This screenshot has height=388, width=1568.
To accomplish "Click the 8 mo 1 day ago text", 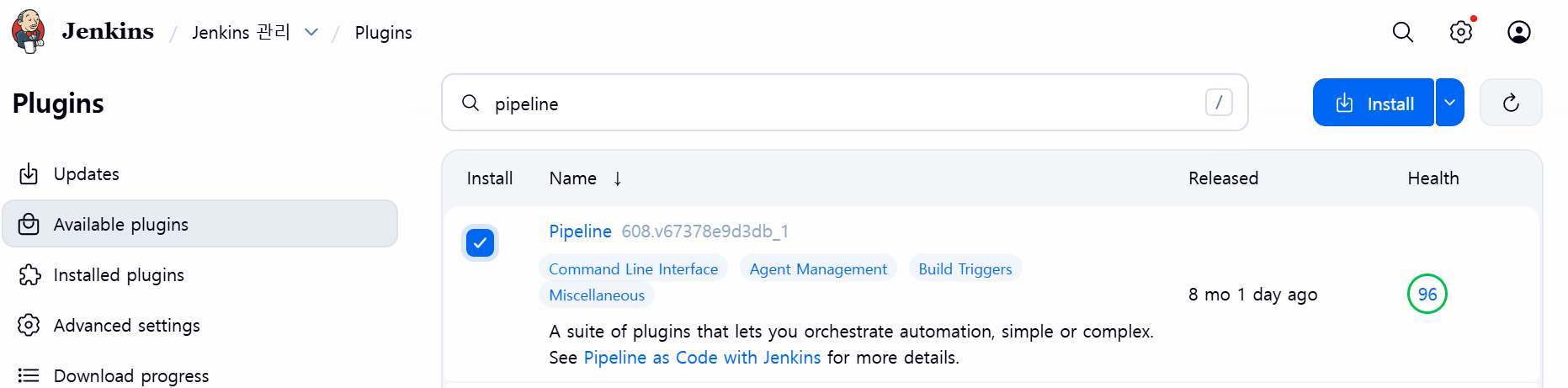I will pyautogui.click(x=1252, y=295).
